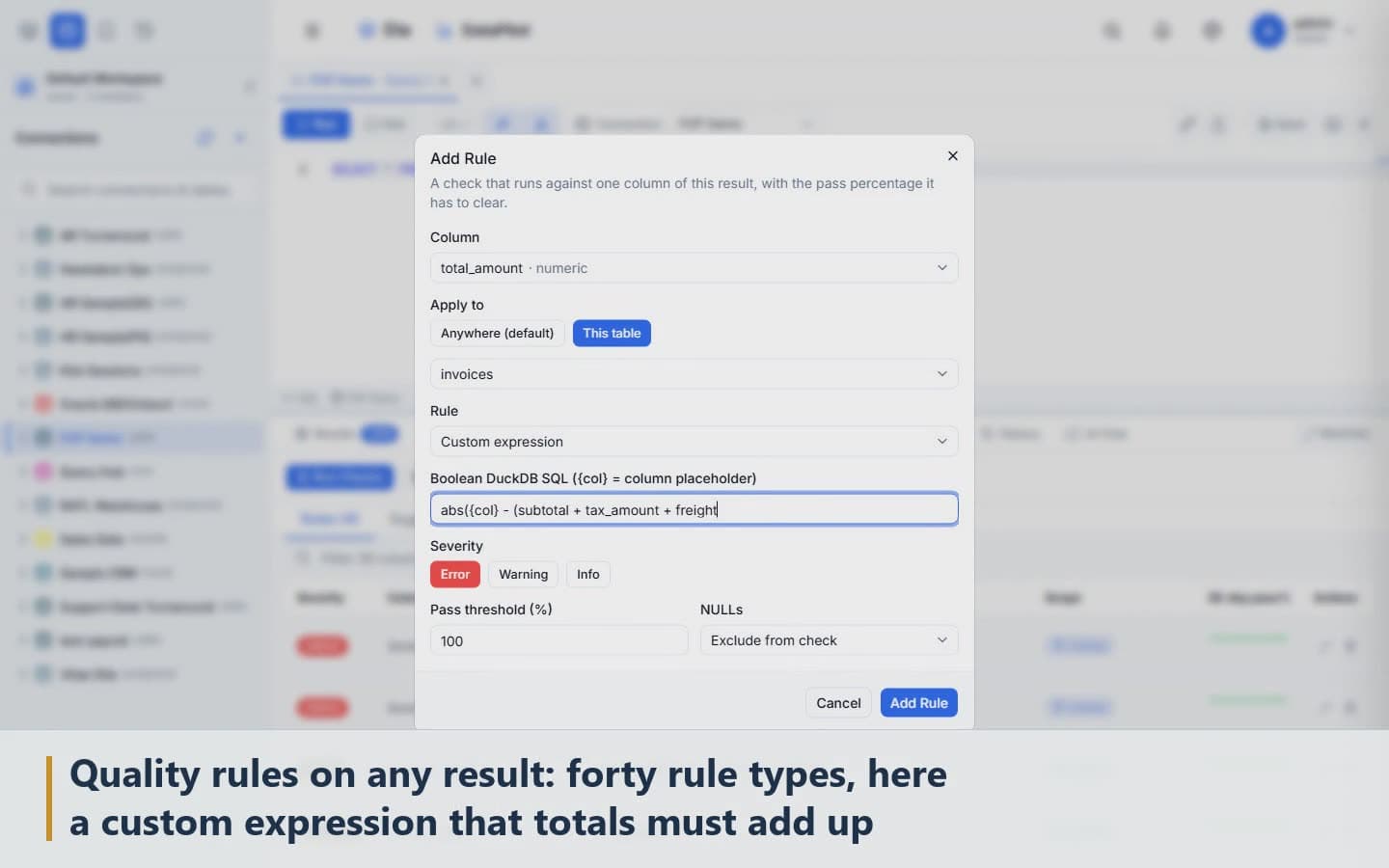Viewport: 1389px width, 868px height.
Task: Click the Pass threshold field showing 100
Action: coord(558,640)
